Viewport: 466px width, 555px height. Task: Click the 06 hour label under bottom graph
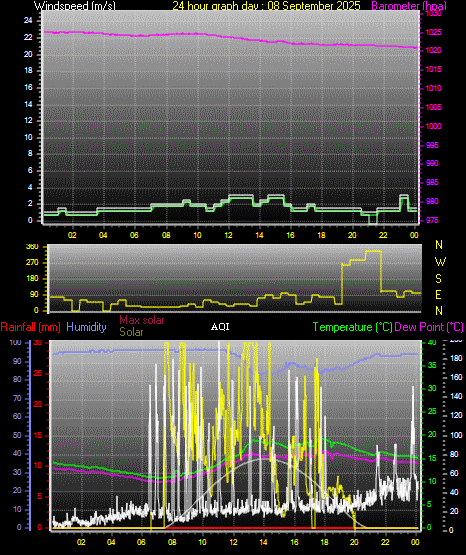click(142, 542)
